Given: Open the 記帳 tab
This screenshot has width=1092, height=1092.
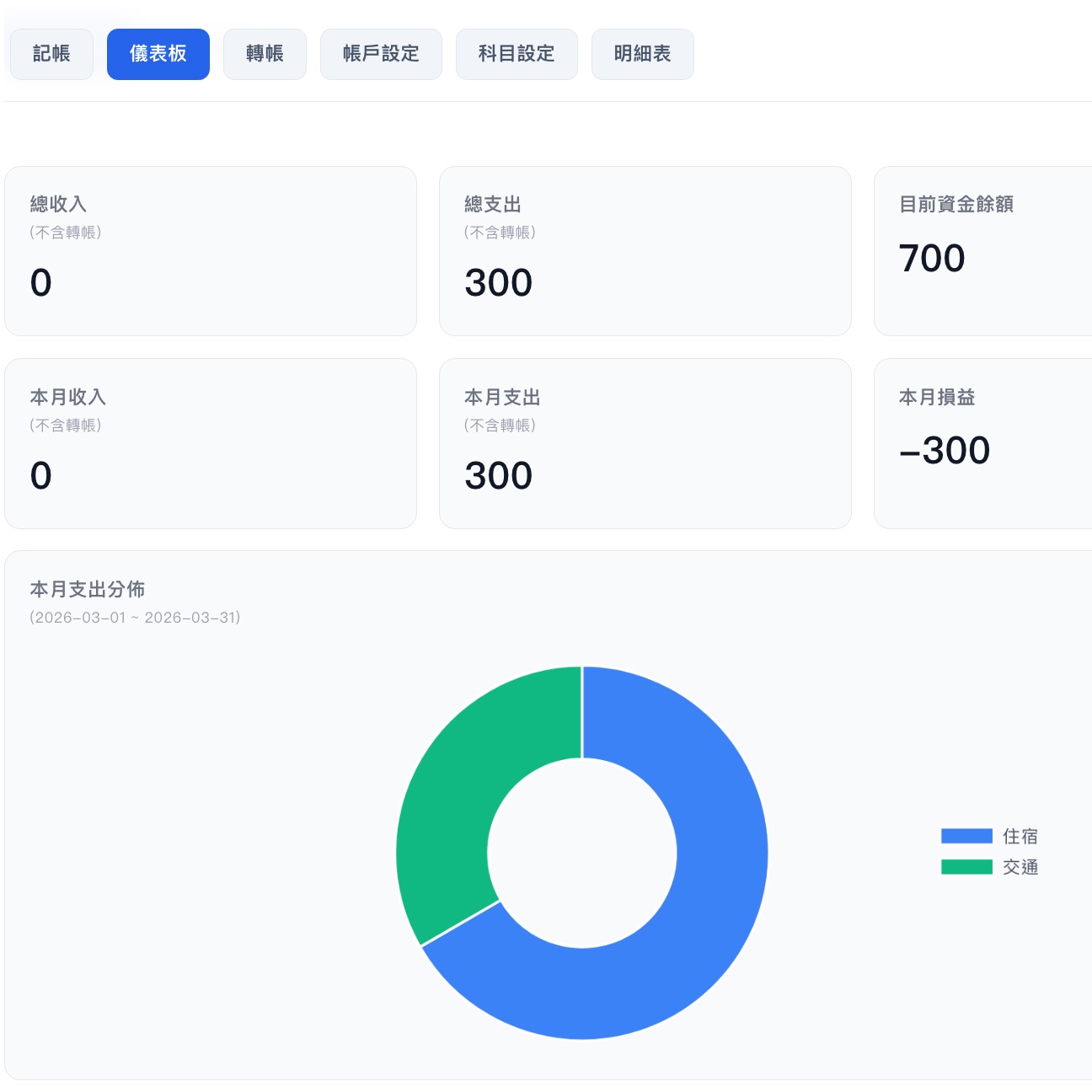Looking at the screenshot, I should point(51,54).
